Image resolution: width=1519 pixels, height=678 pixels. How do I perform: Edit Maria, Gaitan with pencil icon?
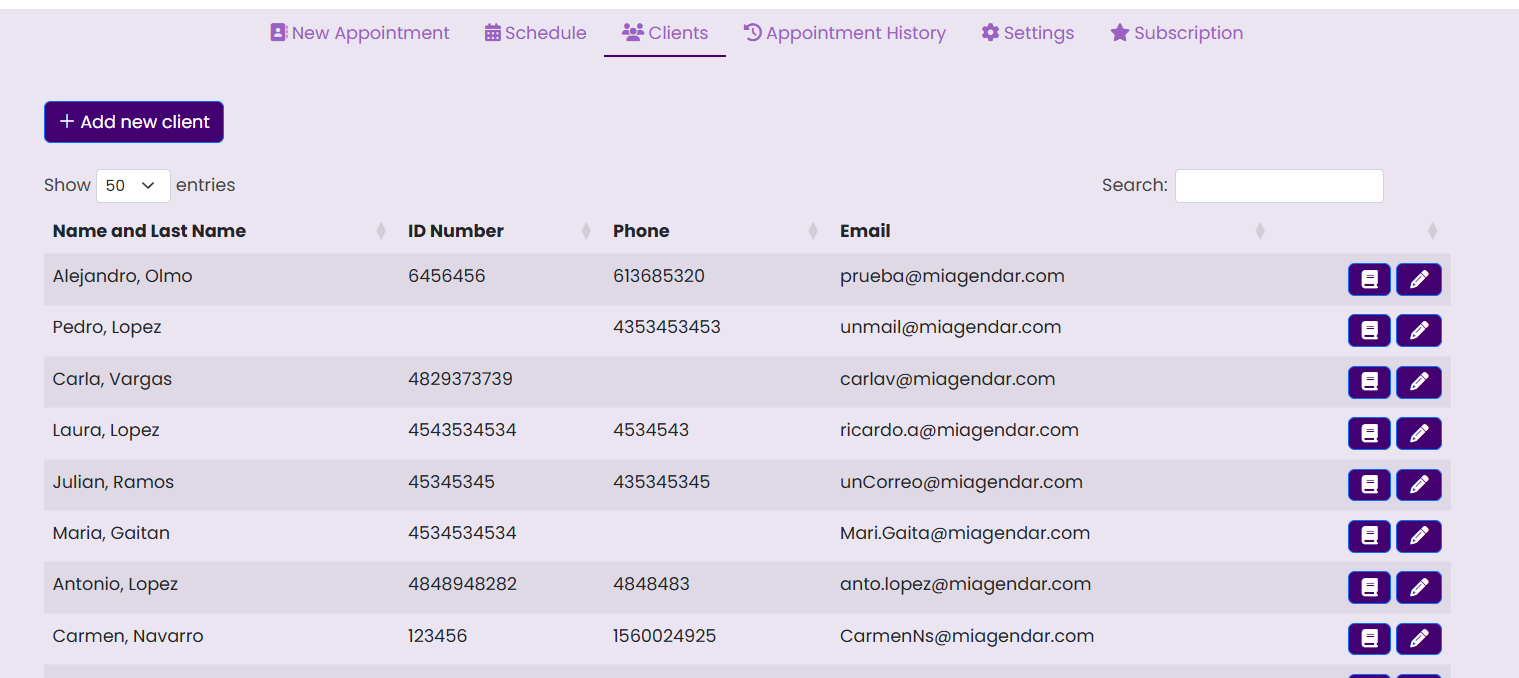[x=1419, y=537]
